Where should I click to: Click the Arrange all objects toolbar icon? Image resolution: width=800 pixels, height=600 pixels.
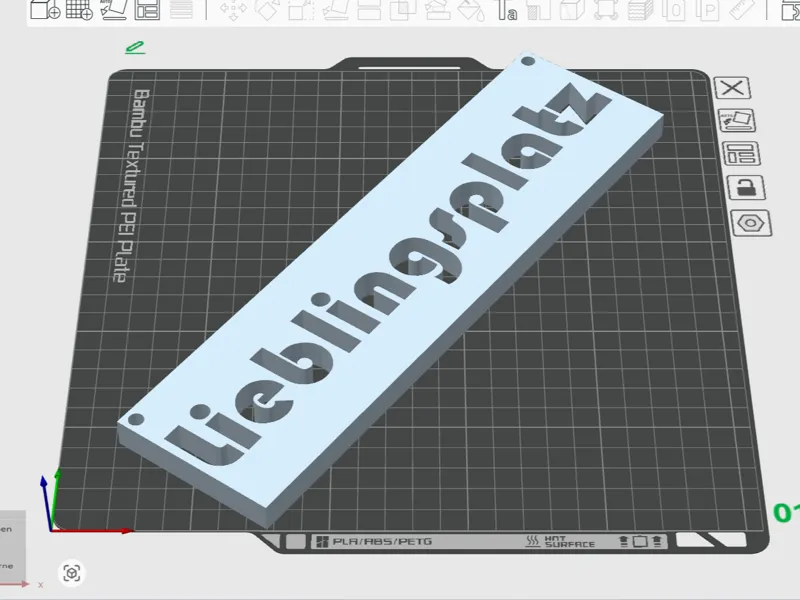tap(147, 9)
